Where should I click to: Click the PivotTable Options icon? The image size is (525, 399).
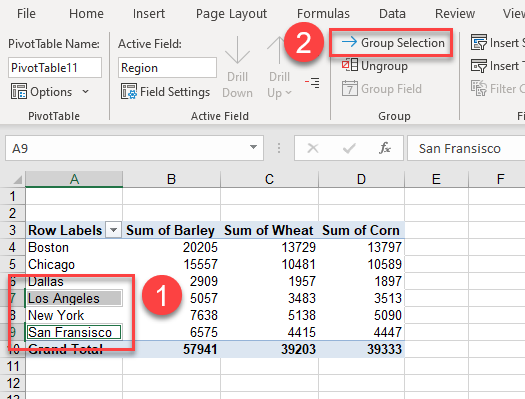19,91
